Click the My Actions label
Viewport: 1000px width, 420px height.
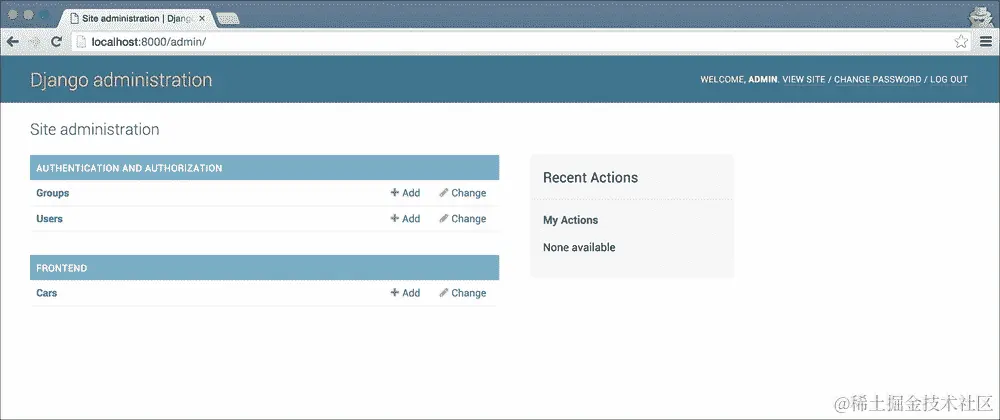coord(571,220)
